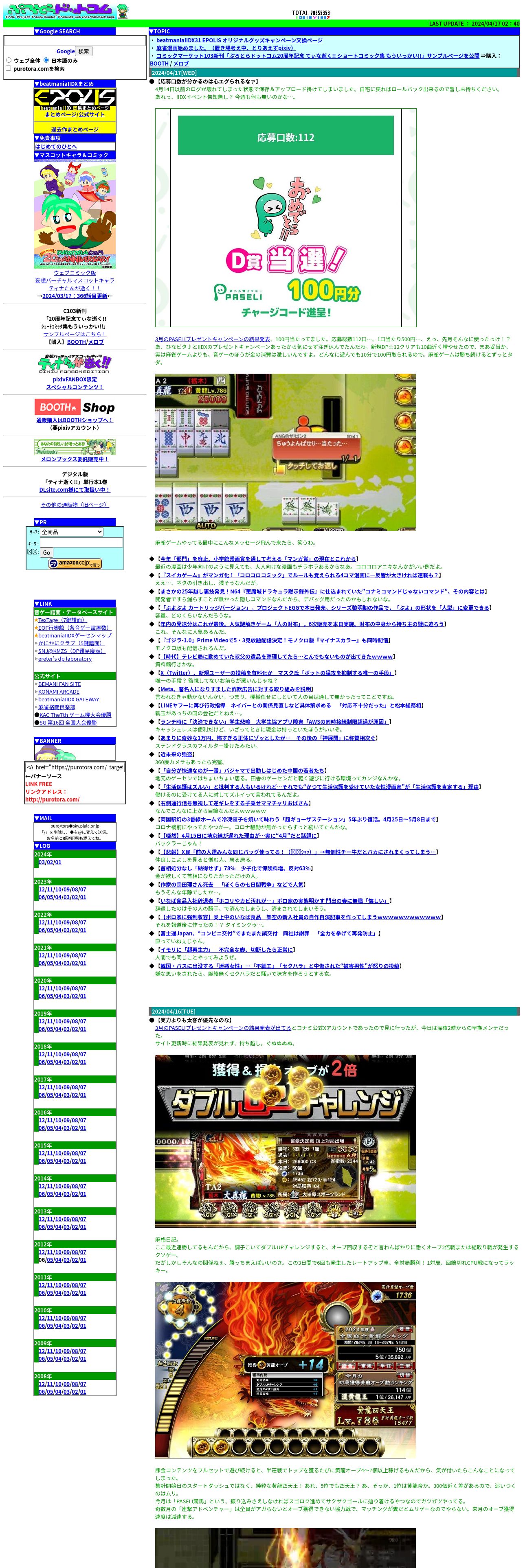
Task: Open 2024/03/17：366話目更新 link
Action: [x=75, y=296]
